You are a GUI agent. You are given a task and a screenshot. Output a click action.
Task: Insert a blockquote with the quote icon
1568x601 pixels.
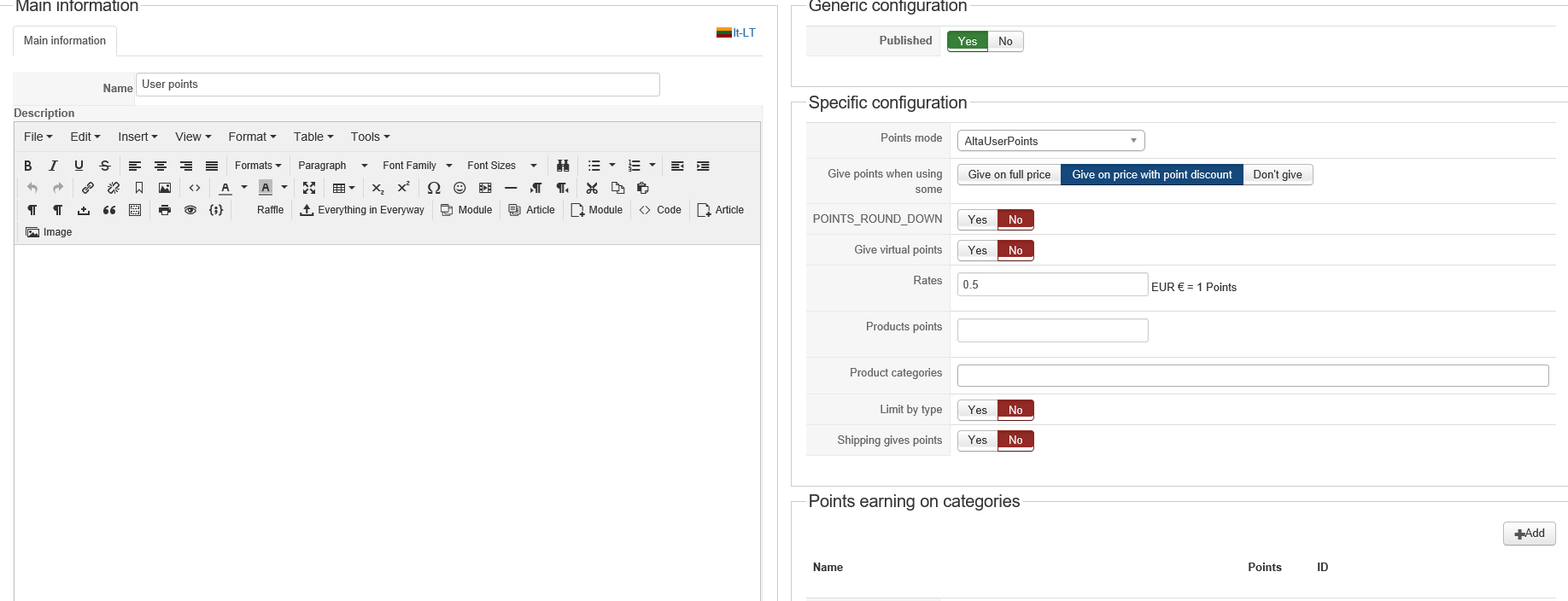(x=109, y=210)
